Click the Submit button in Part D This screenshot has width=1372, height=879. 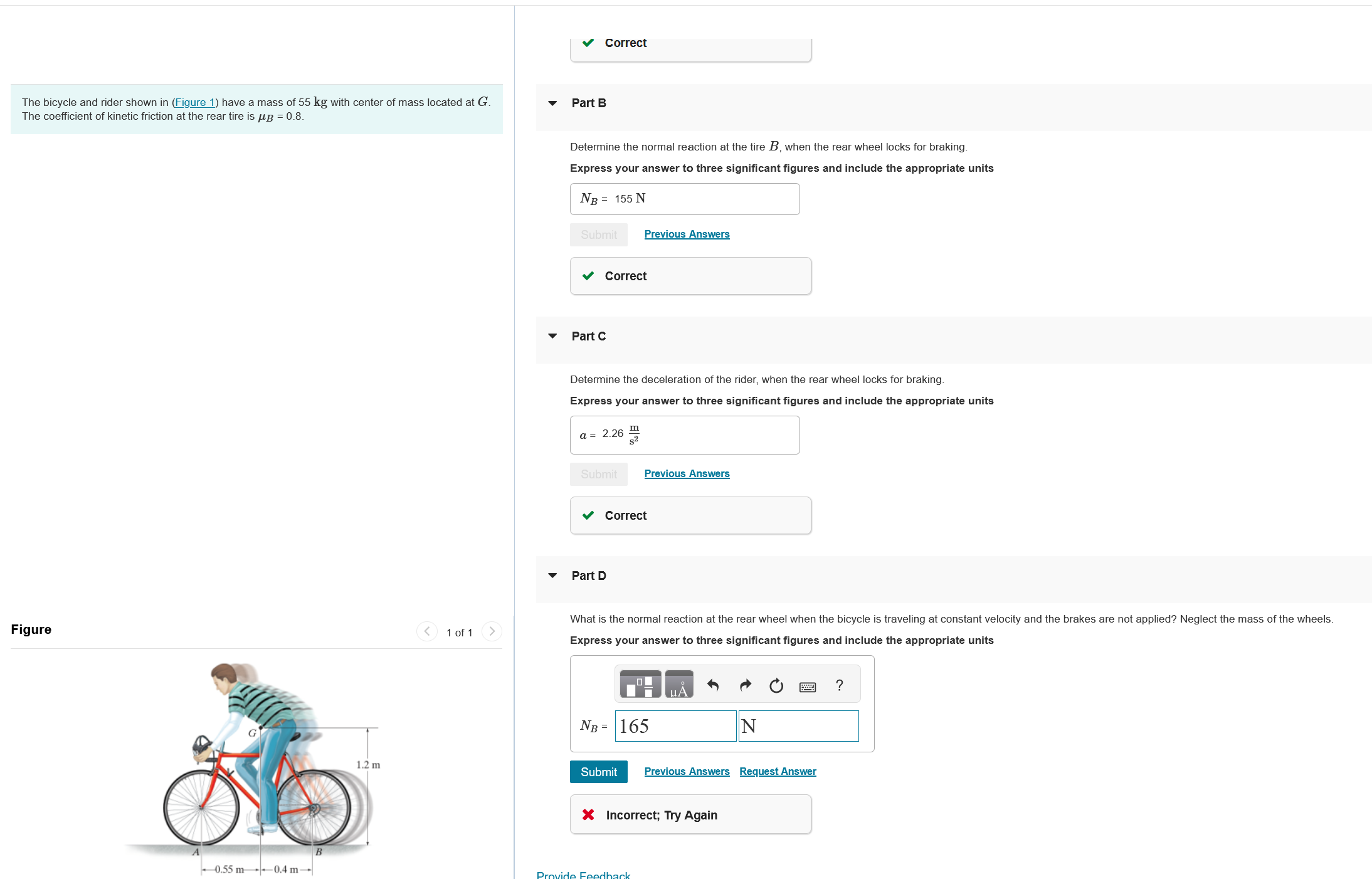point(598,772)
